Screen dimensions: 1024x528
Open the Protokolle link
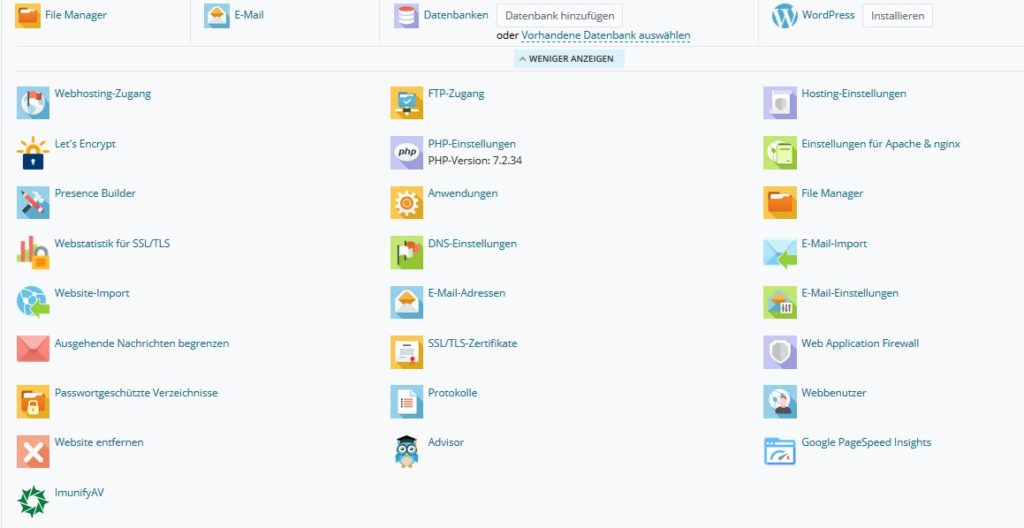[453, 393]
